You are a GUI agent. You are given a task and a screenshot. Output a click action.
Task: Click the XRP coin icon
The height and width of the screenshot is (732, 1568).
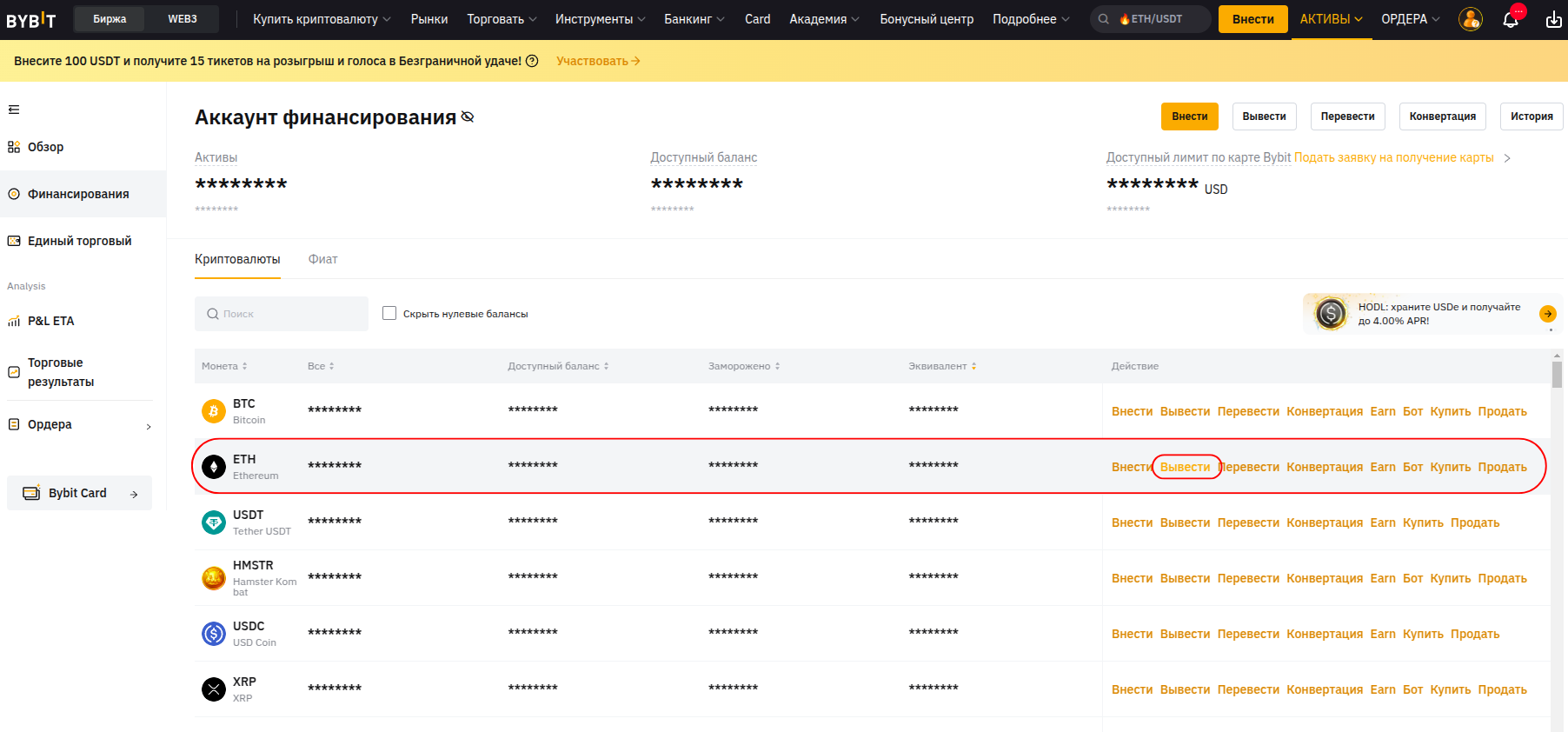point(214,689)
